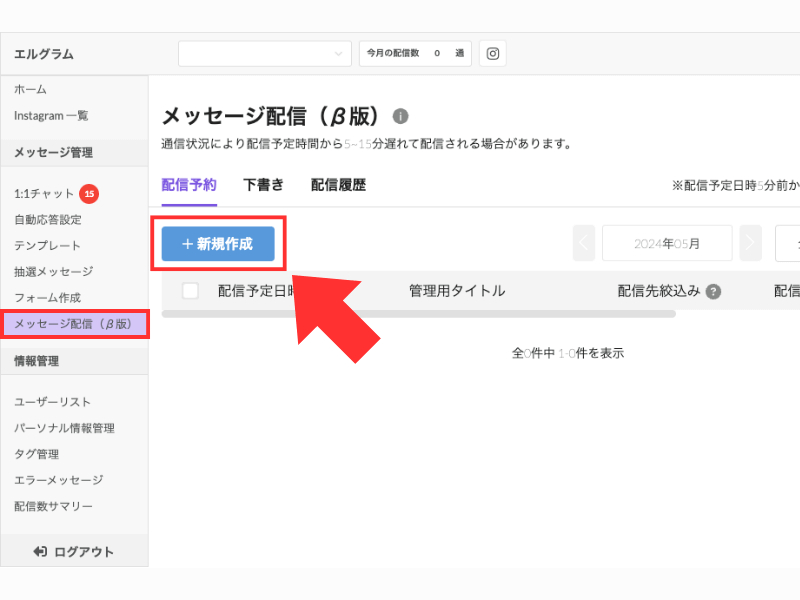The image size is (800, 600).
Task: Open ユーザーリスト in sidebar
Action: pyautogui.click(x=52, y=402)
